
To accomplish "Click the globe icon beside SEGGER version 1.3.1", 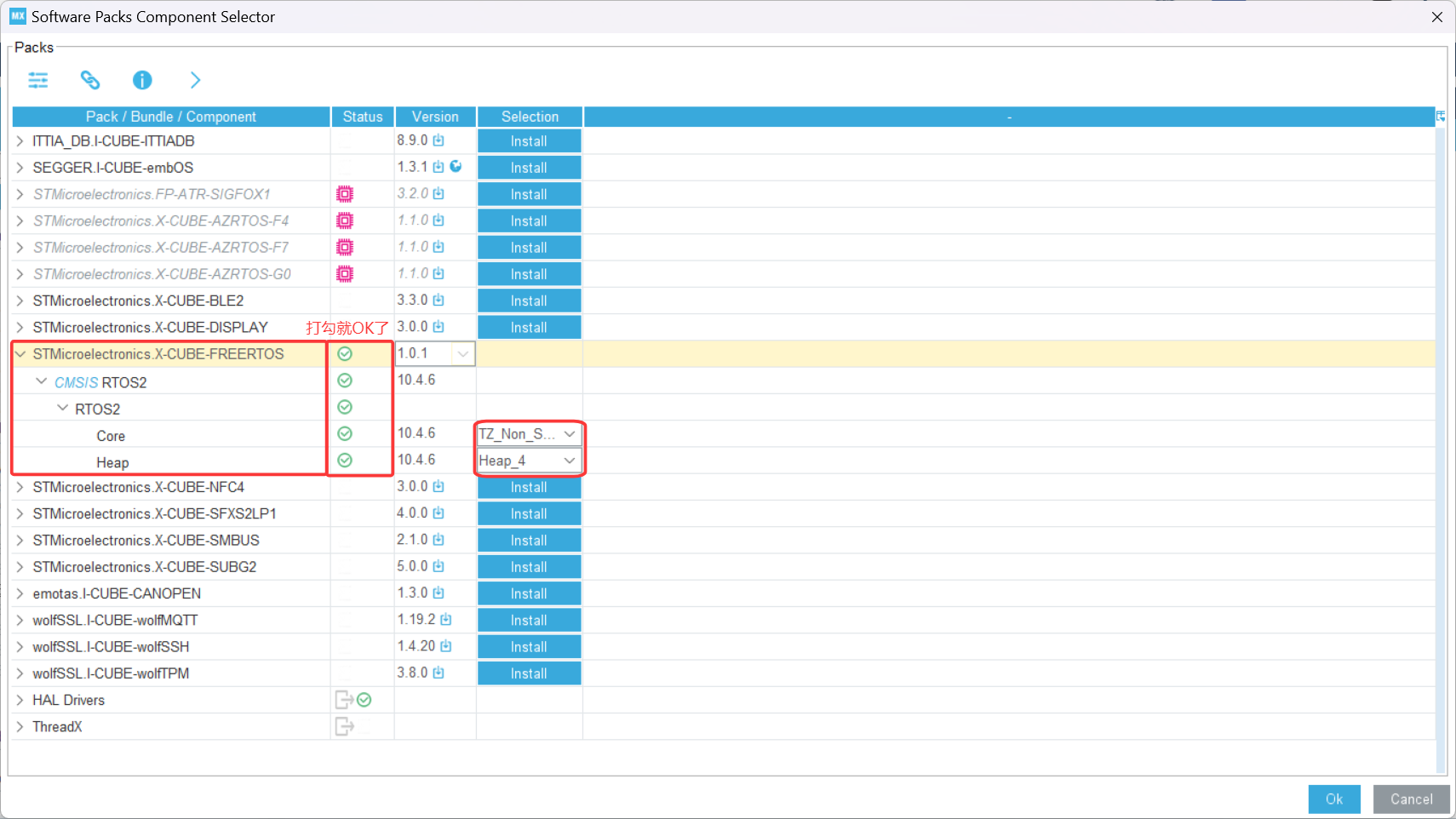I will pyautogui.click(x=456, y=167).
